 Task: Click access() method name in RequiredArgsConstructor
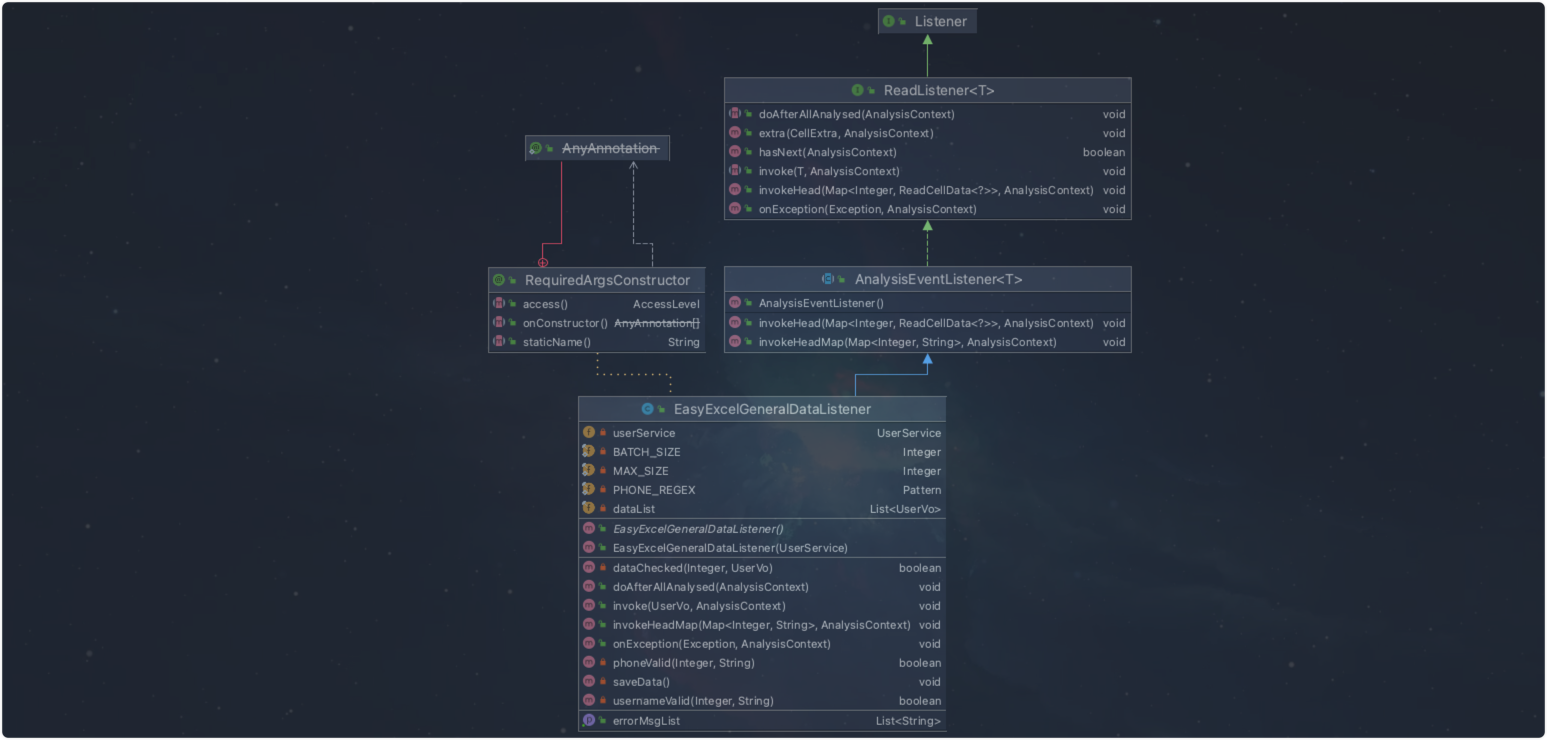coord(545,304)
